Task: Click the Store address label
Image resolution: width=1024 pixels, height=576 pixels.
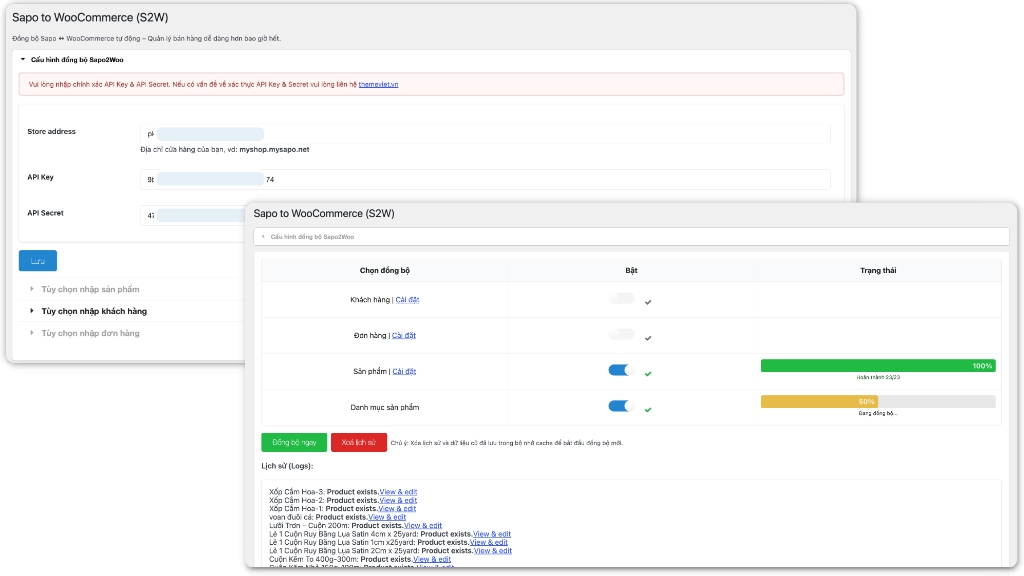Action: coord(52,132)
